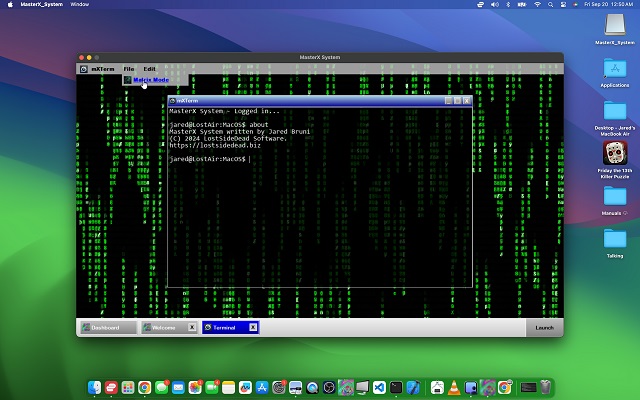Close the MasterX System macOS window
Viewport: 640px width, 400px height.
(x=82, y=58)
